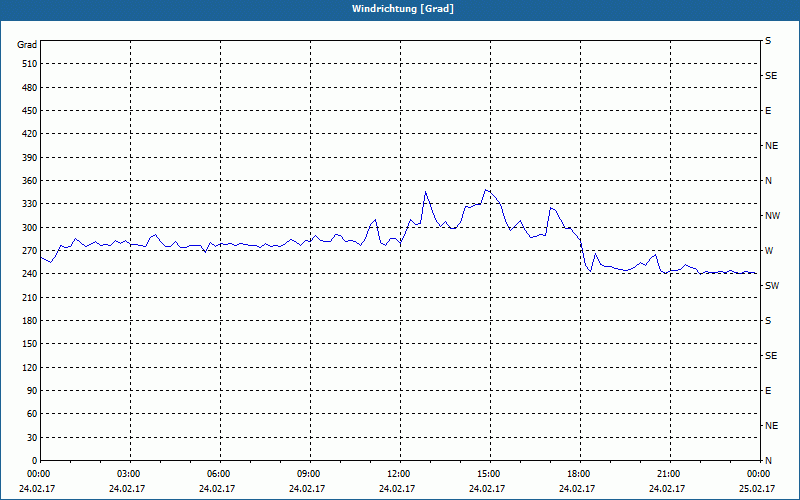
Task: Click the SW compass label
Action: coord(772,286)
